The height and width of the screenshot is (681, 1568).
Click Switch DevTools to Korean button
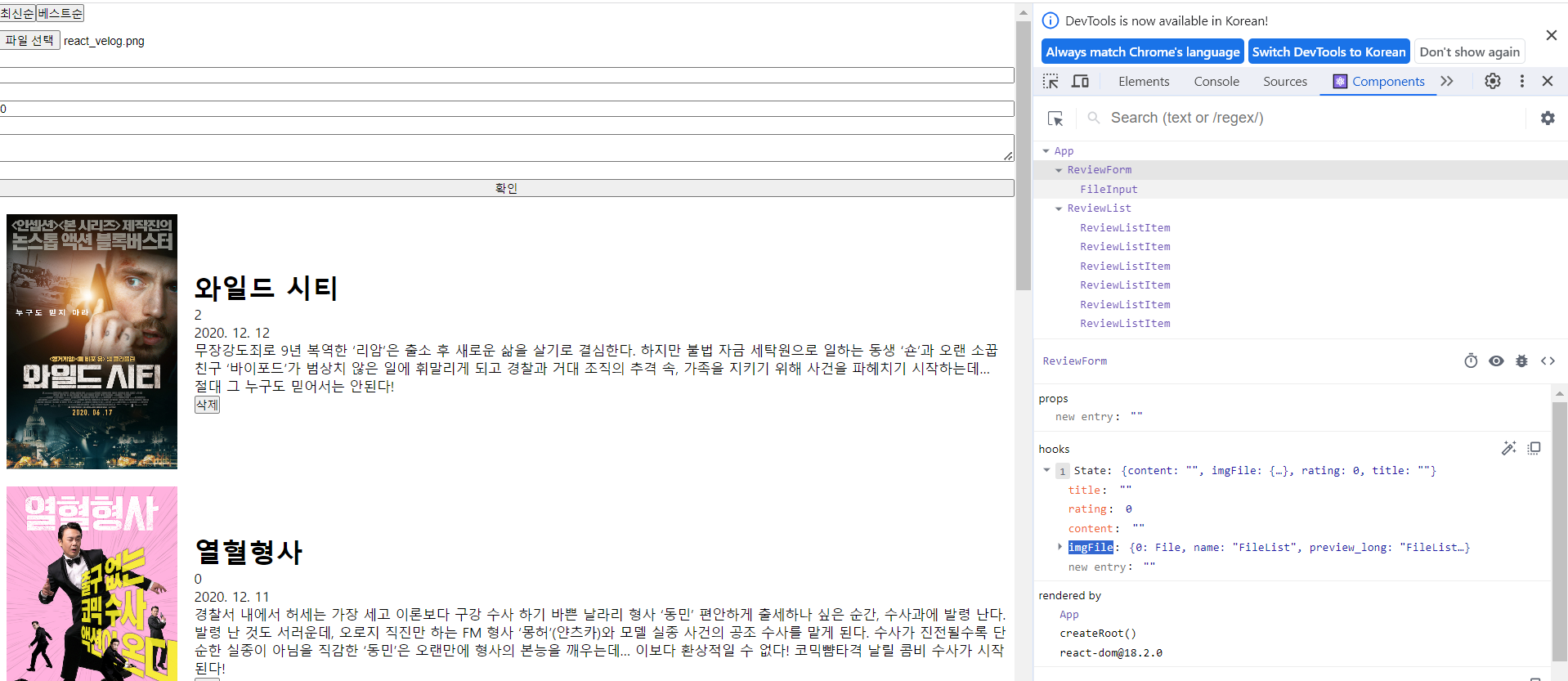click(1328, 52)
